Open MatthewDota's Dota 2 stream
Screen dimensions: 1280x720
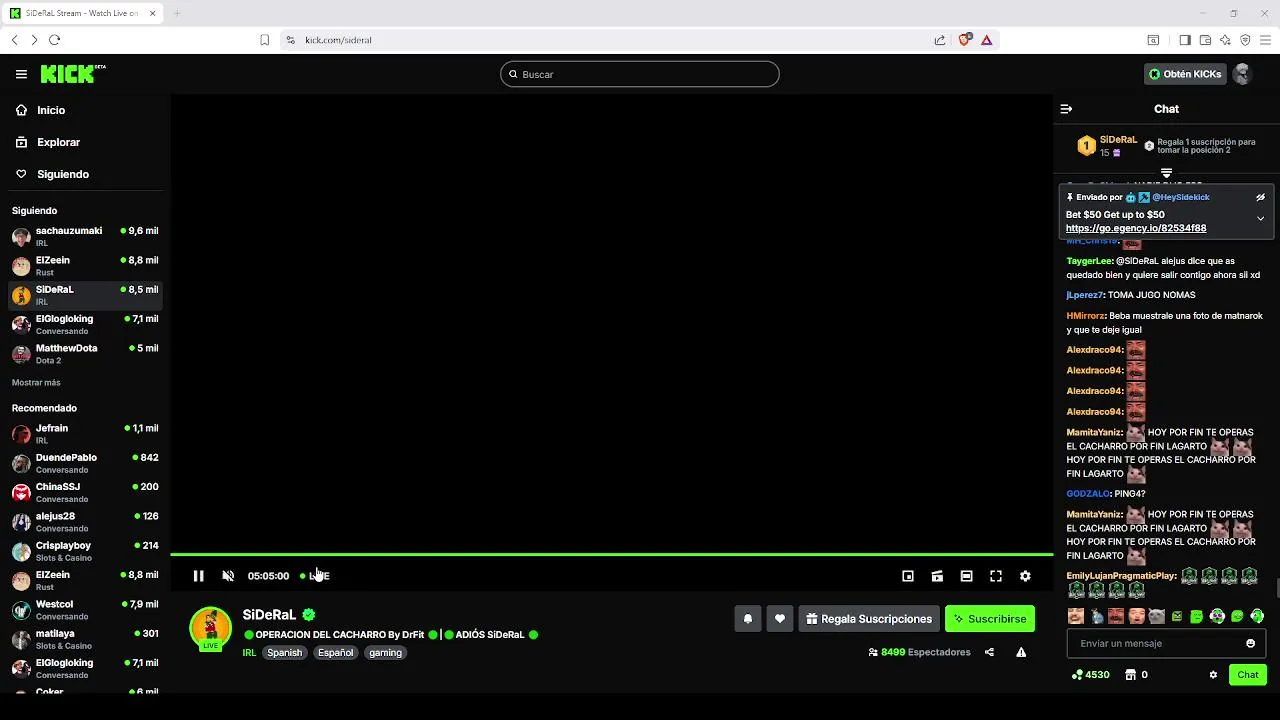(x=85, y=354)
